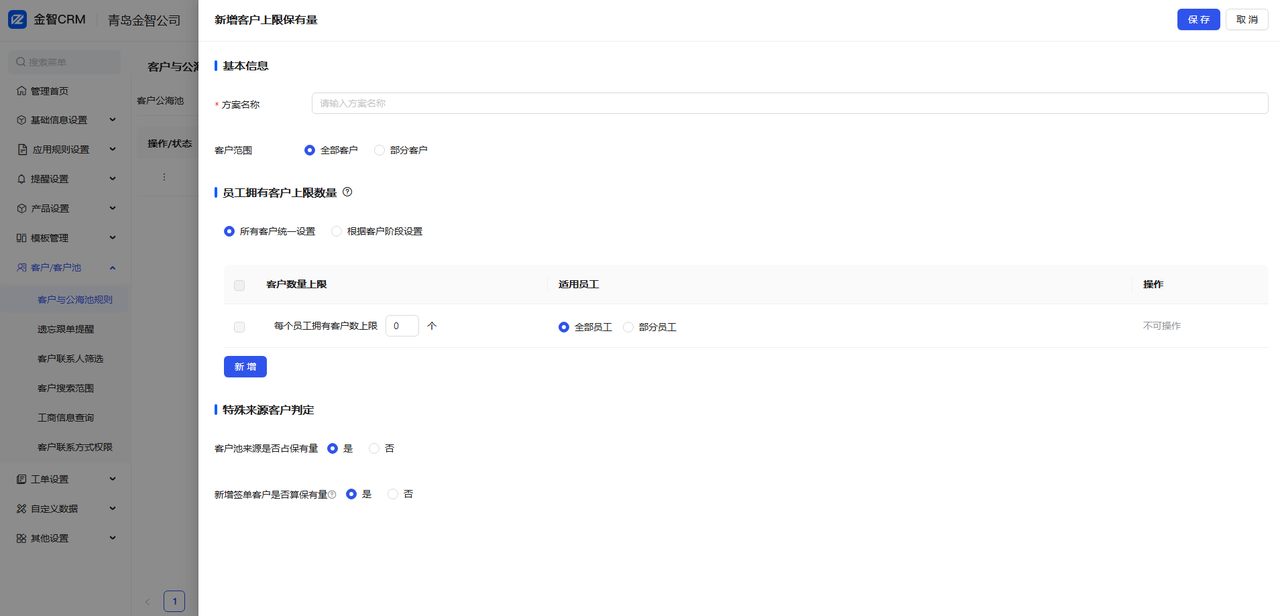Click the document icon beside 应用规则设置
Image resolution: width=1280 pixels, height=616 pixels.
click(22, 150)
